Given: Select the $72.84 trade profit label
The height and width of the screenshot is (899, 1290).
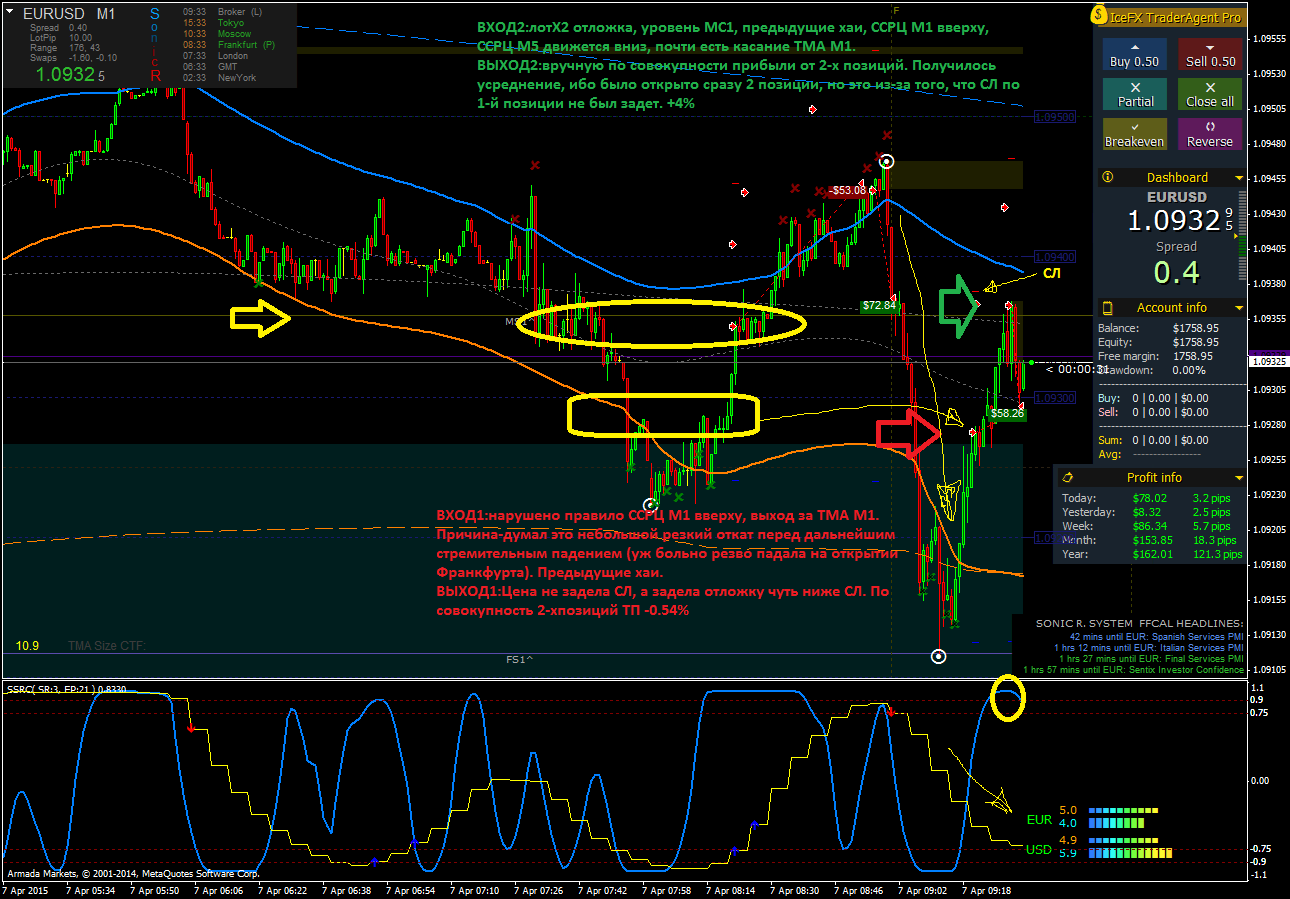Looking at the screenshot, I should 879,305.
